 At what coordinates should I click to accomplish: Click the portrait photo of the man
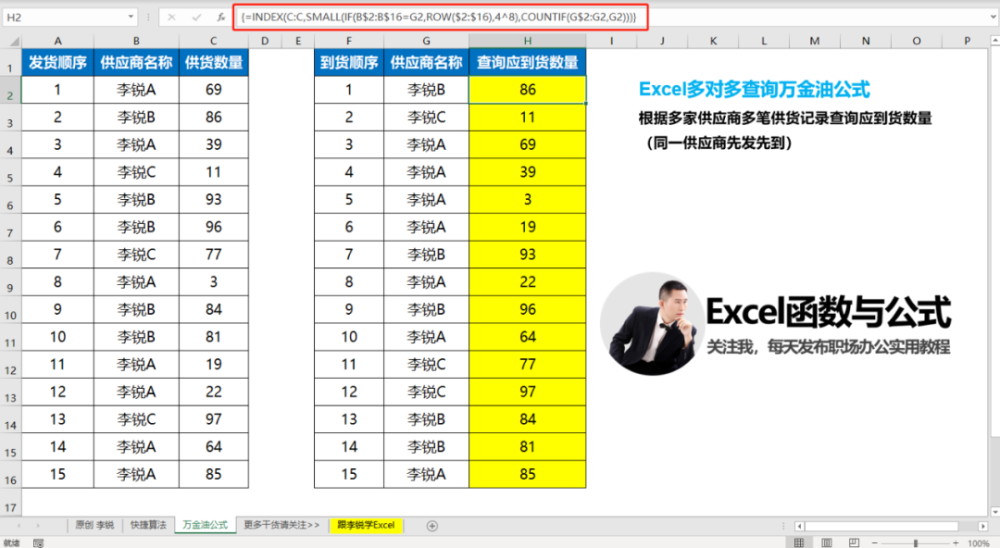pos(651,324)
